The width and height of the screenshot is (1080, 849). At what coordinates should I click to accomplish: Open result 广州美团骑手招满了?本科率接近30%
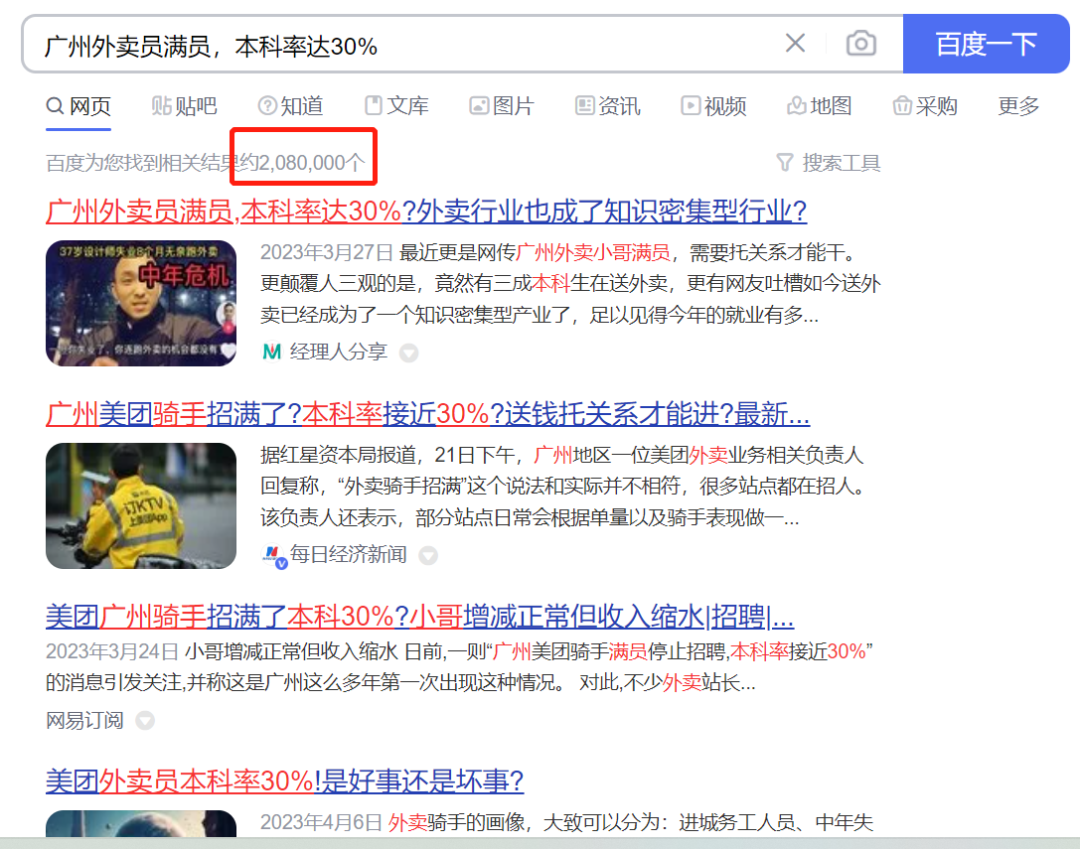tap(428, 414)
